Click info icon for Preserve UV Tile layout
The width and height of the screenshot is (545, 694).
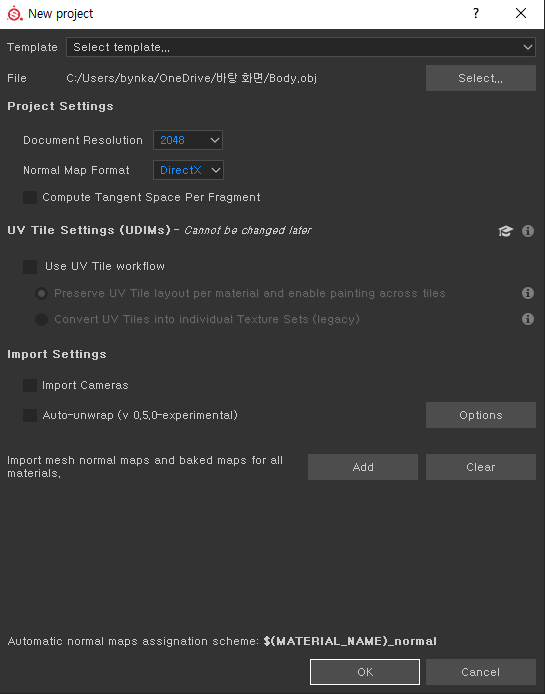point(528,293)
